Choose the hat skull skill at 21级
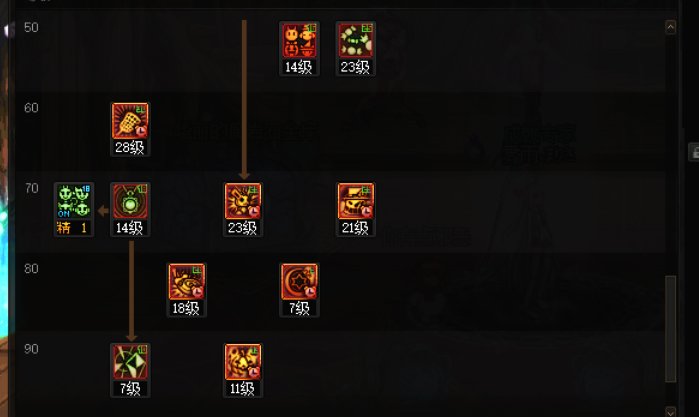 356,201
